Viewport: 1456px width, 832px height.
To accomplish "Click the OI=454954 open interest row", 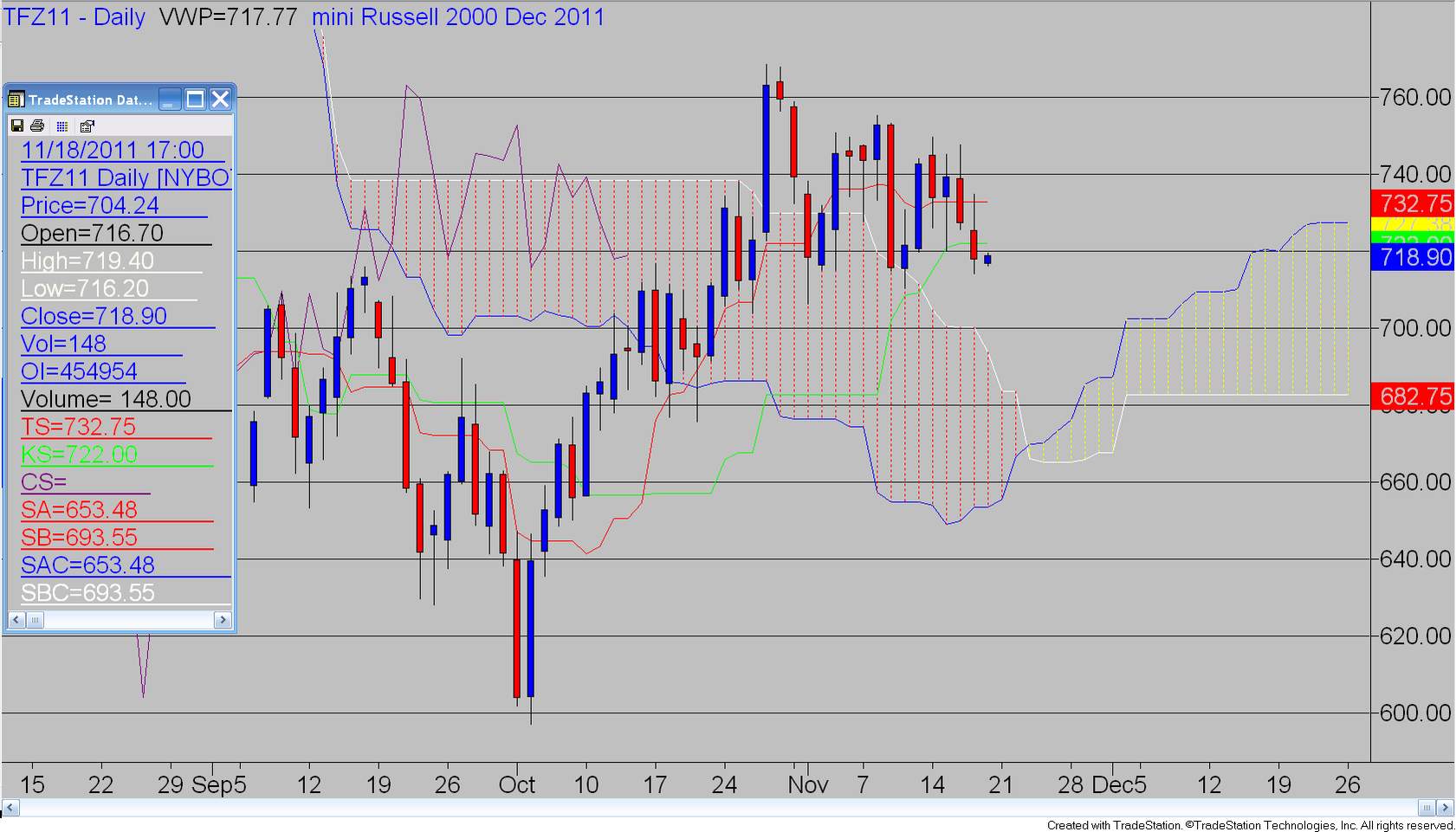I will tap(102, 371).
